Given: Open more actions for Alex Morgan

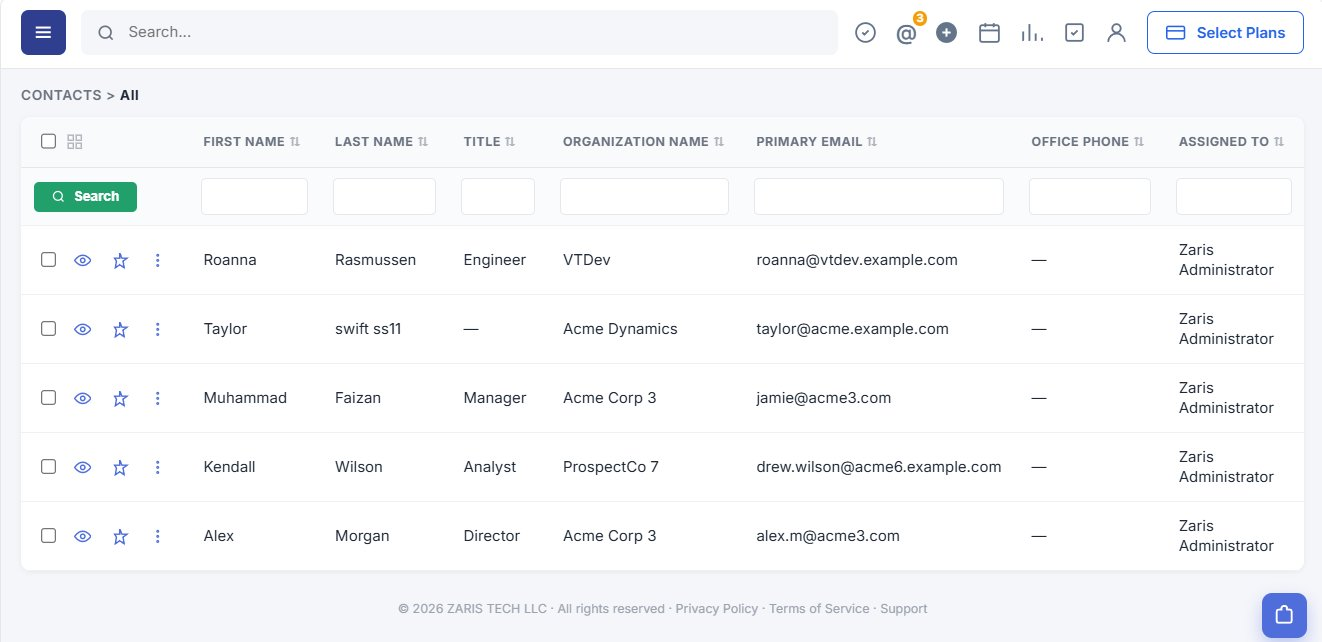Looking at the screenshot, I should click(157, 536).
